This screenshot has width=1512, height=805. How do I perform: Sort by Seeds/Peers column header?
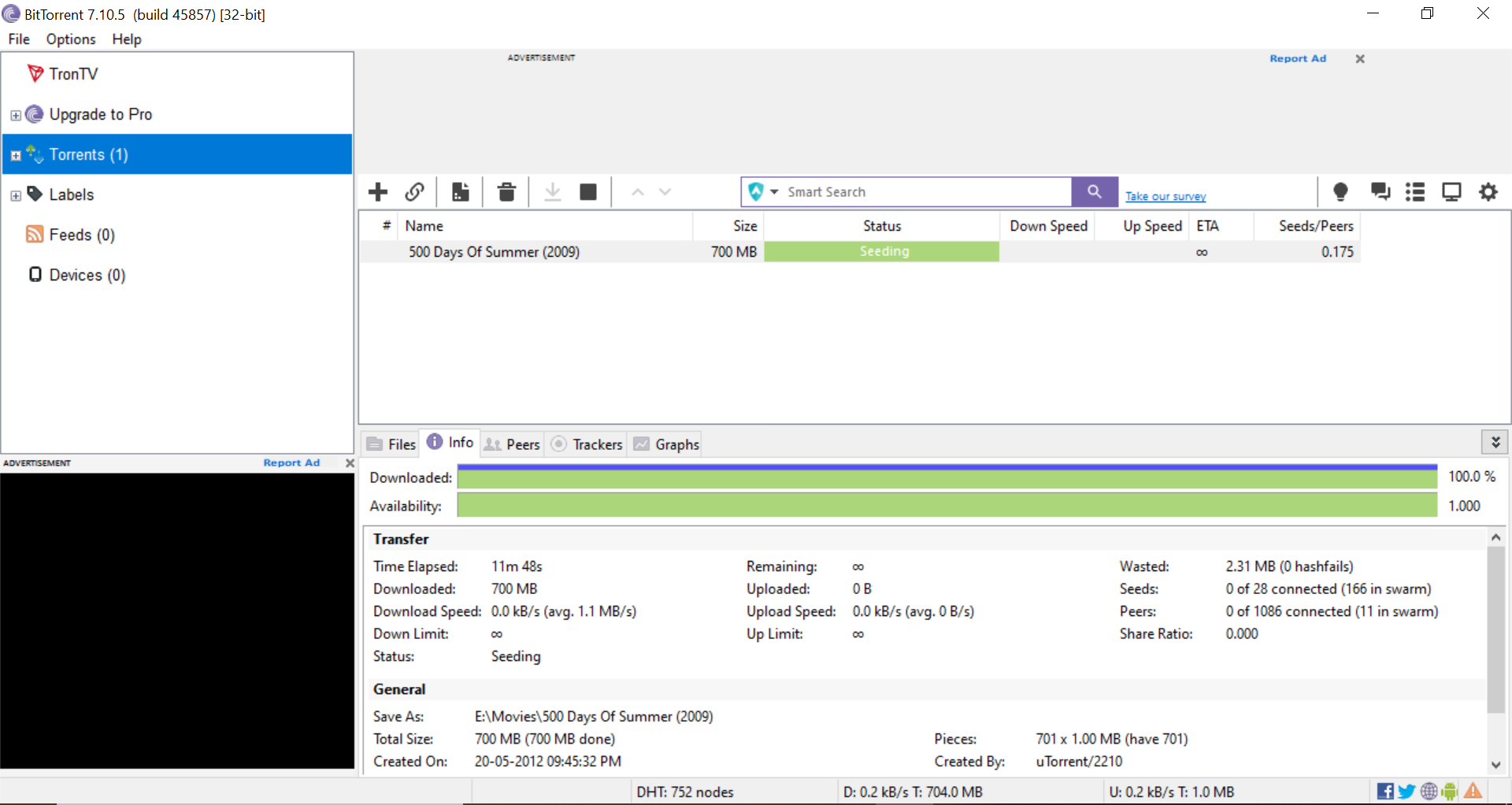point(1307,226)
